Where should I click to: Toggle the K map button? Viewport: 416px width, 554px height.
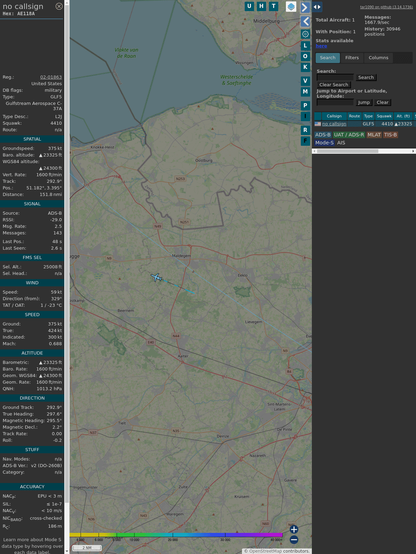click(305, 67)
